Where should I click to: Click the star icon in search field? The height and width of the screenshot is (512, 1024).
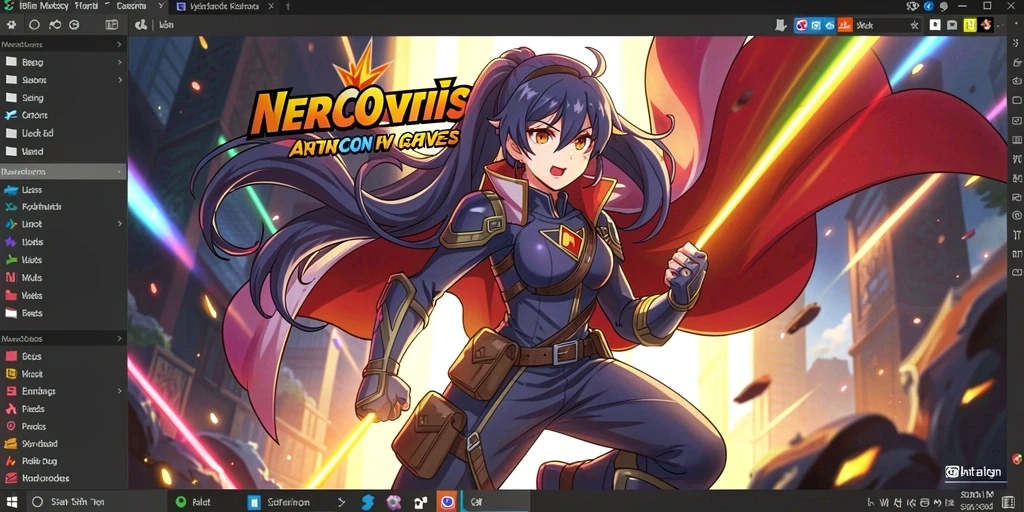914,25
